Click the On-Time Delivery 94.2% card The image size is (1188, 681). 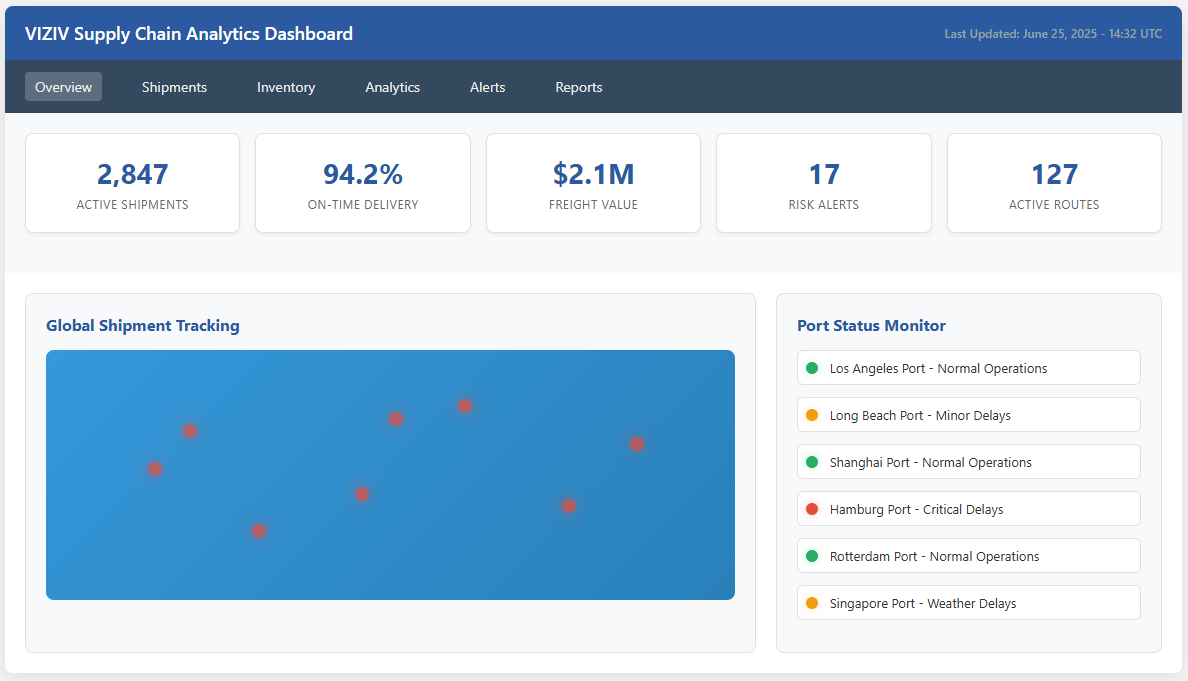click(x=363, y=183)
